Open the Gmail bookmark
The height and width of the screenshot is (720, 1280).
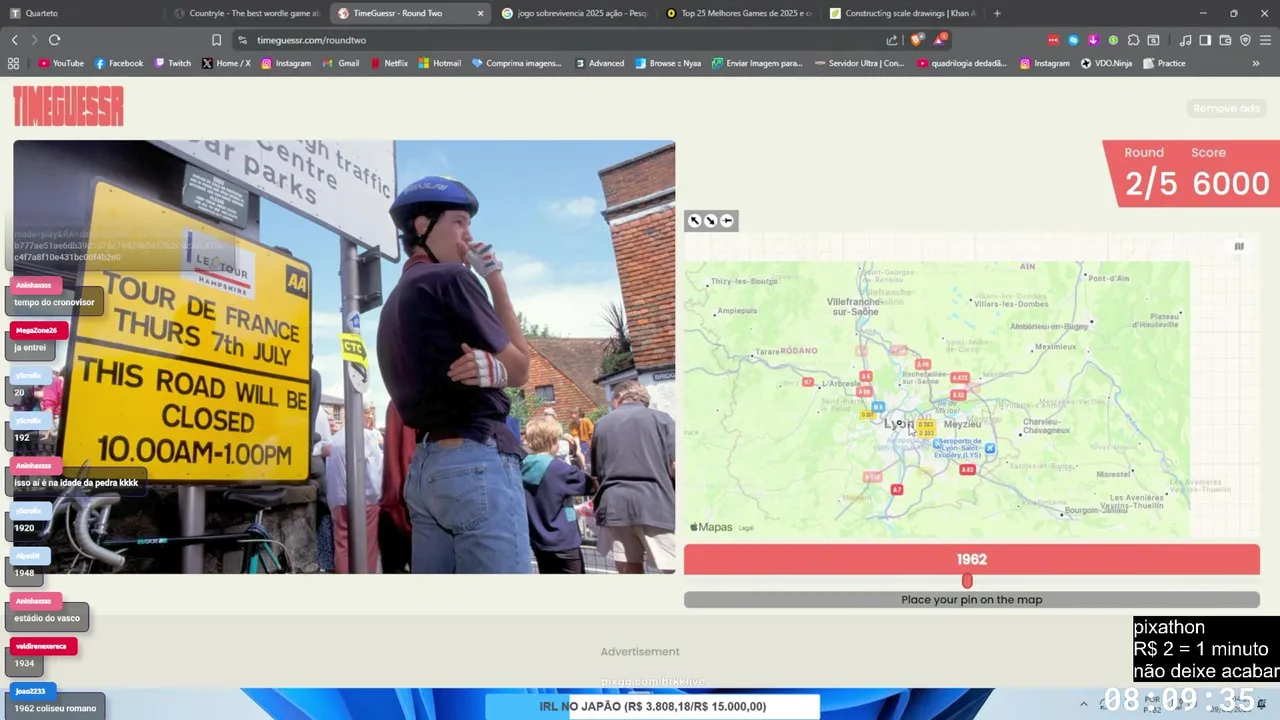341,63
